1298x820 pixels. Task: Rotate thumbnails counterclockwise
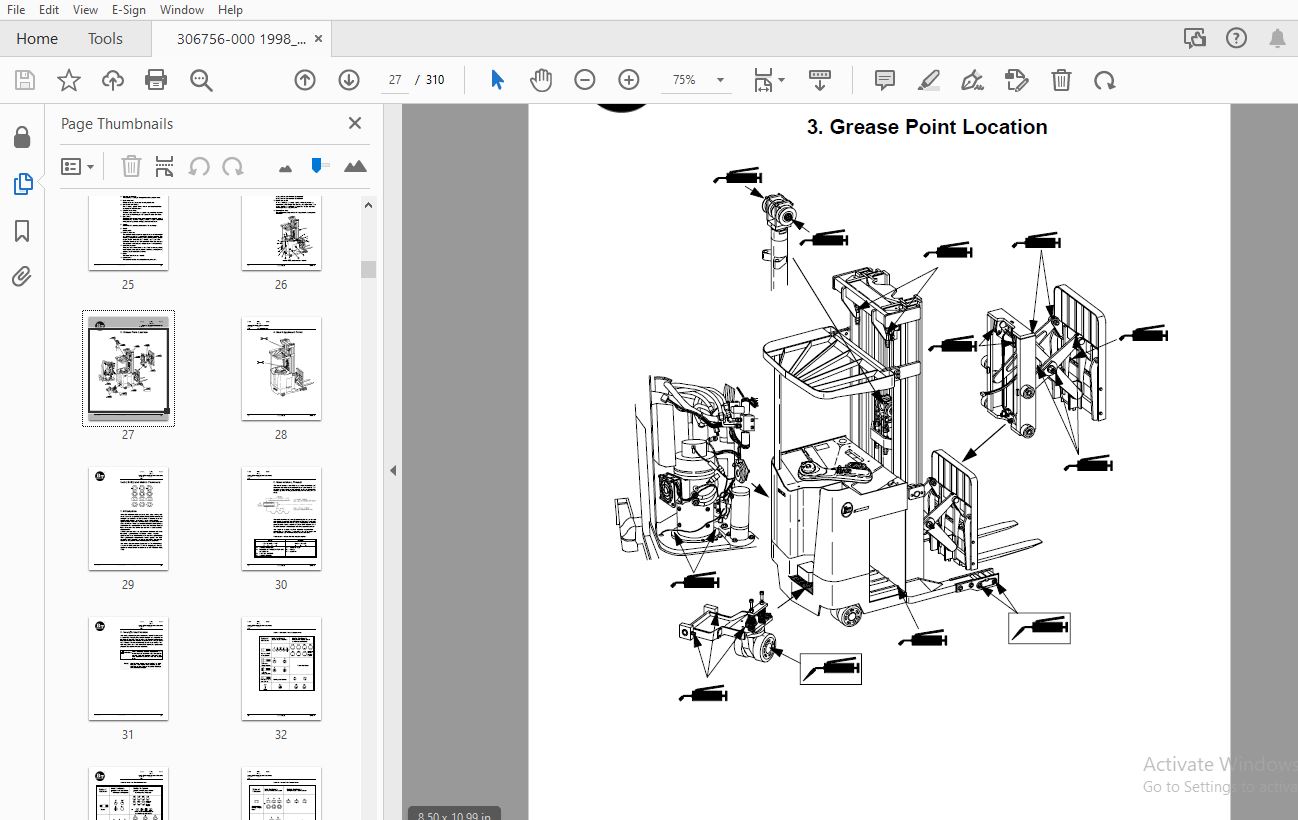pos(199,166)
